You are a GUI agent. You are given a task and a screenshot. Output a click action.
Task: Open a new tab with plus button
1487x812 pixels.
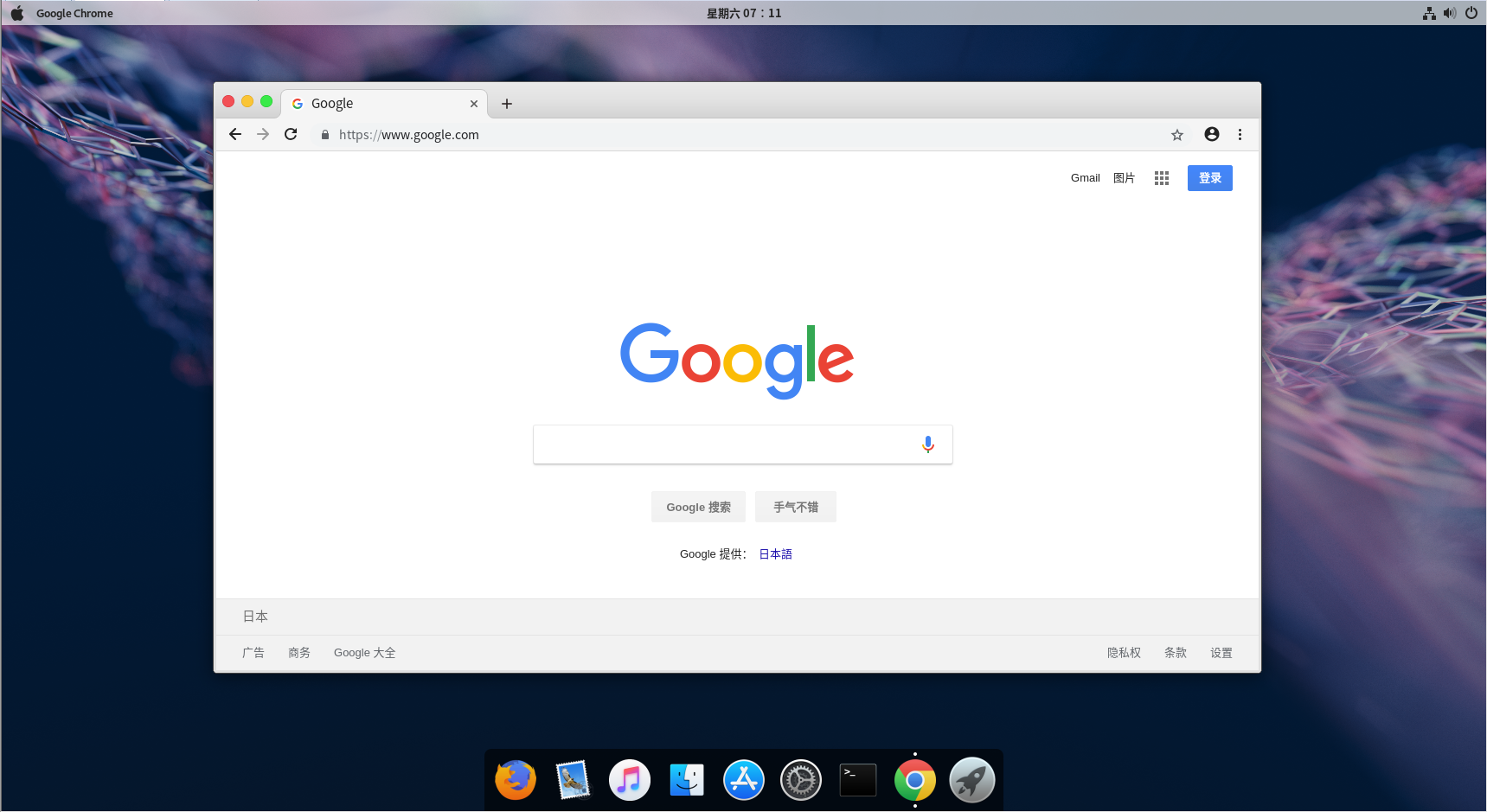point(507,104)
